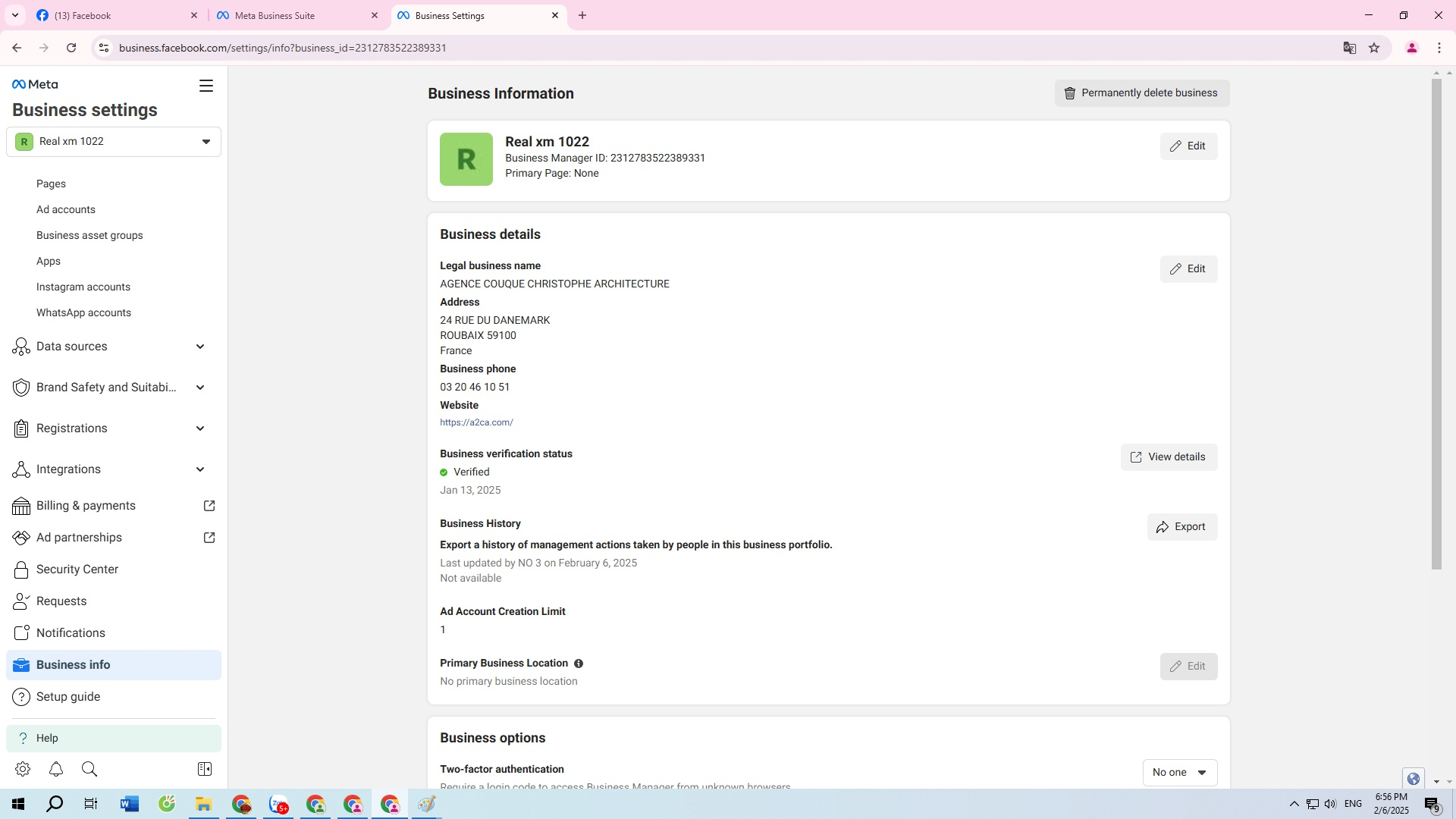Expand the Data sources section
1456x819 pixels.
pos(114,347)
